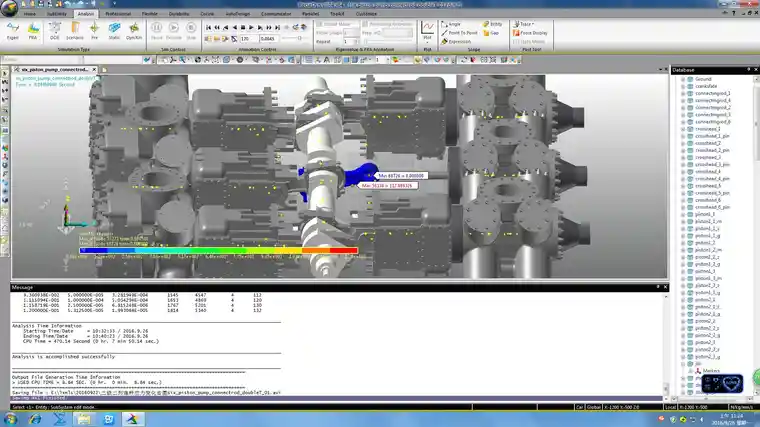Open the DOE simulation tool
Screen dimensions: 760x427
point(54,31)
